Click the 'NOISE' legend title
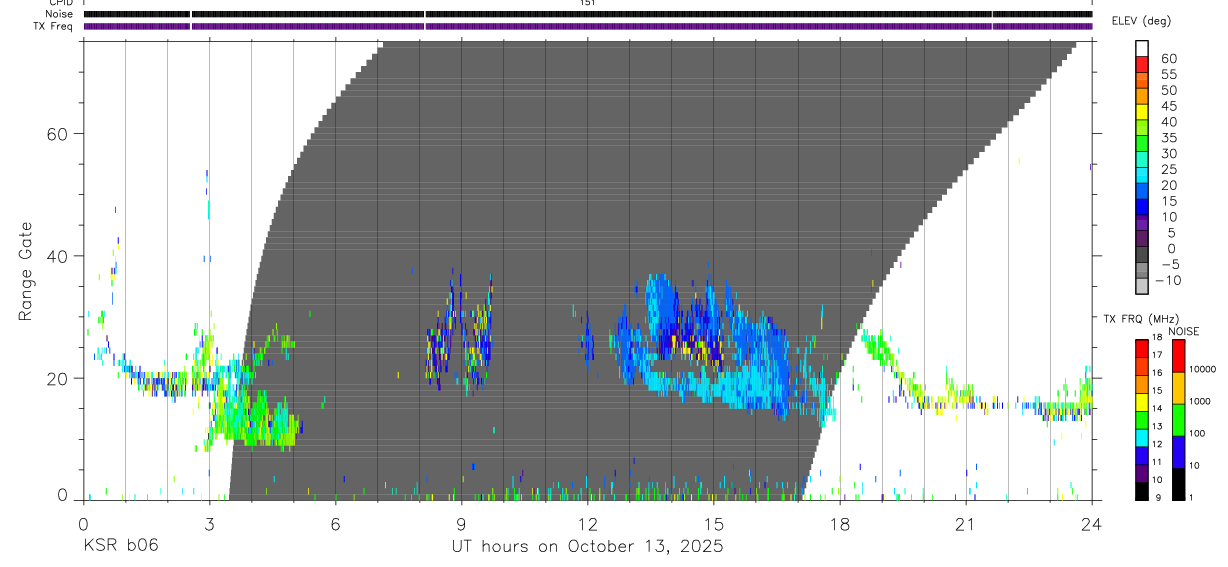Image resolution: width=1228 pixels, height=567 pixels. point(1183,331)
